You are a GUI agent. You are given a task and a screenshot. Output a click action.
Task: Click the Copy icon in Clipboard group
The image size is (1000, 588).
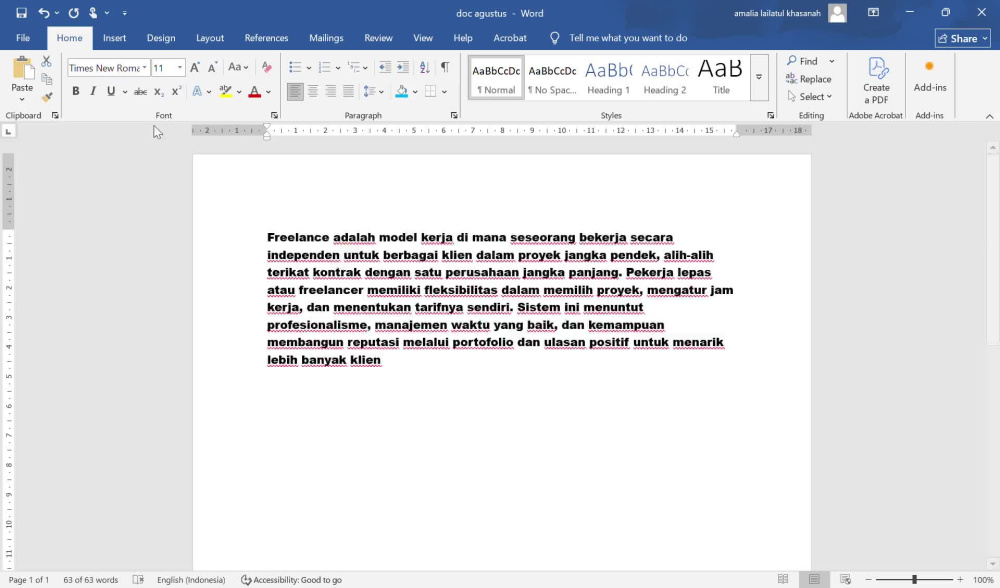47,79
